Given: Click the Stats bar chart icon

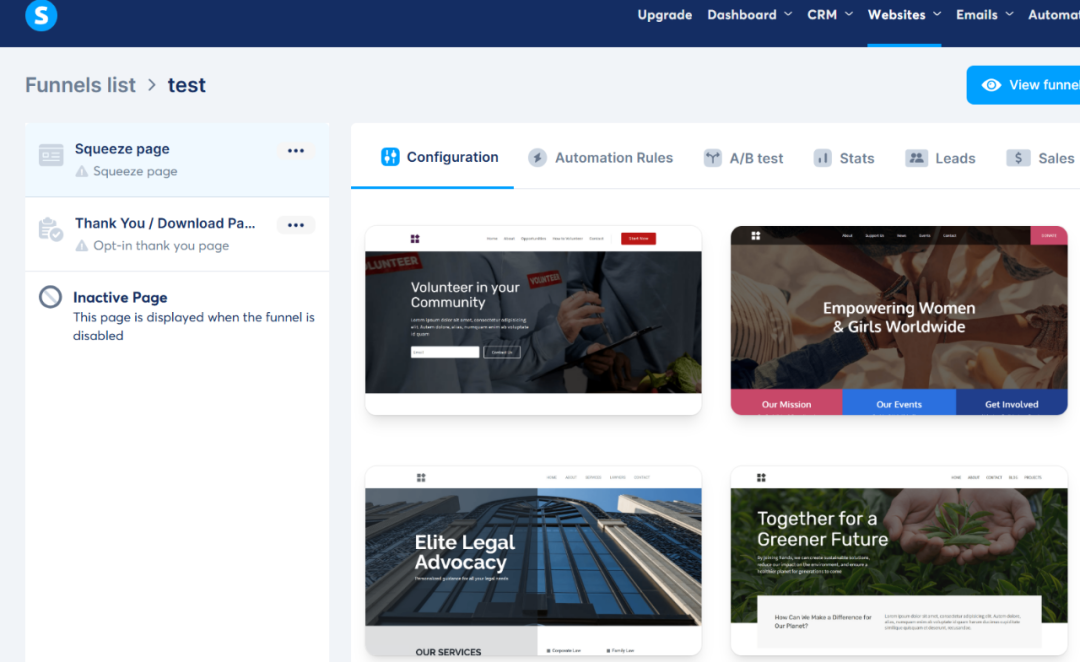Looking at the screenshot, I should coord(823,158).
